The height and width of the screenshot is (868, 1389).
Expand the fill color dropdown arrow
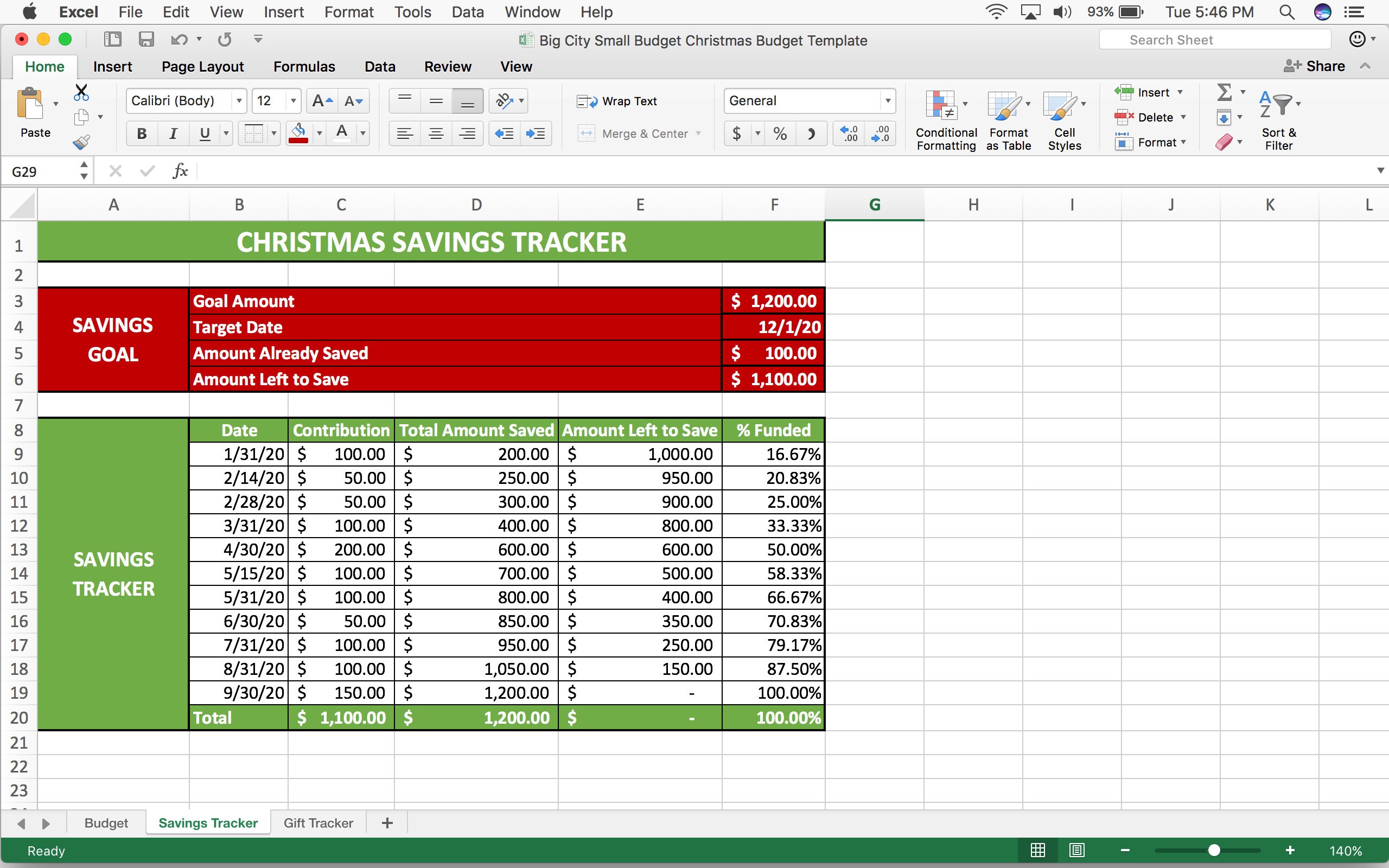click(320, 133)
